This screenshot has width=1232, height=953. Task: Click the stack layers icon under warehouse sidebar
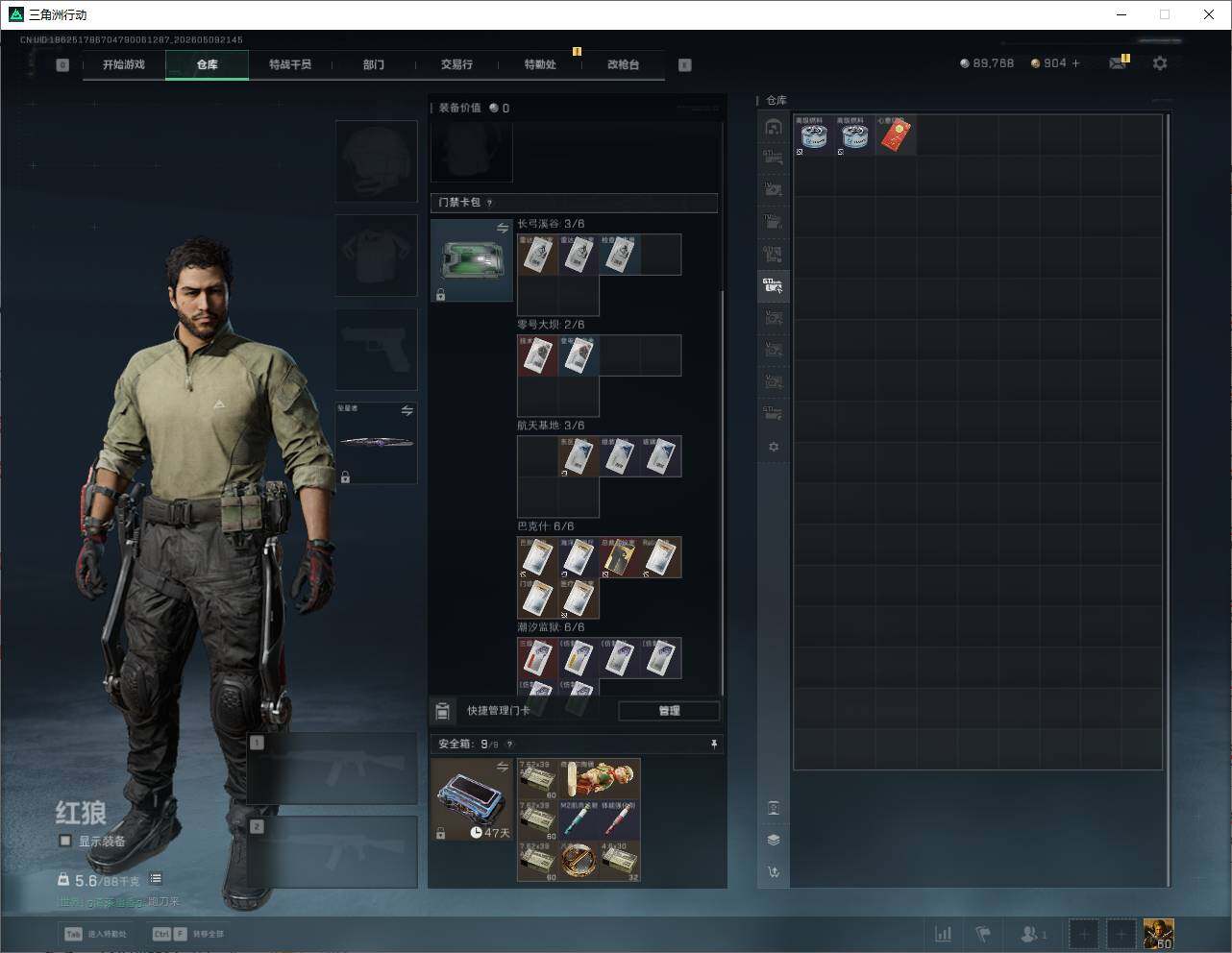(774, 840)
